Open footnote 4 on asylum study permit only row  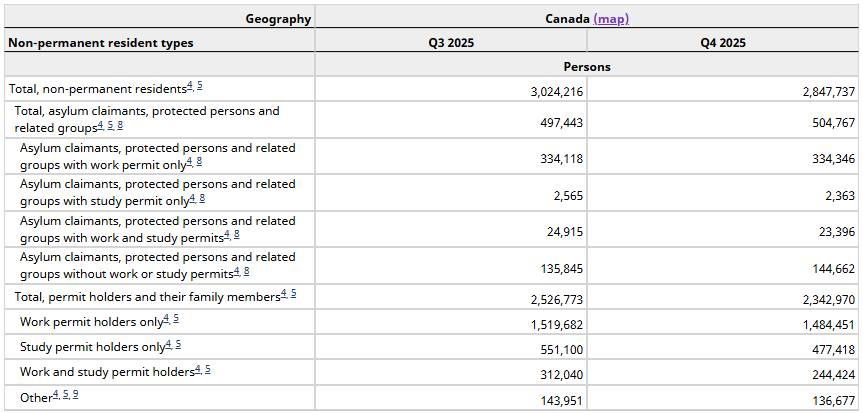click(193, 199)
